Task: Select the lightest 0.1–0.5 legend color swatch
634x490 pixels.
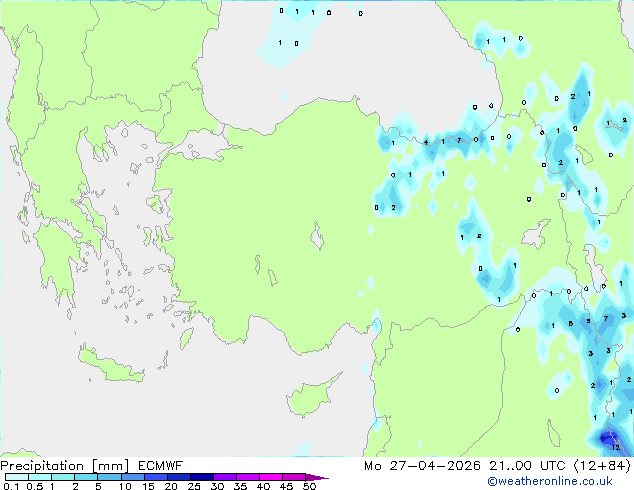Action: pos(17,477)
